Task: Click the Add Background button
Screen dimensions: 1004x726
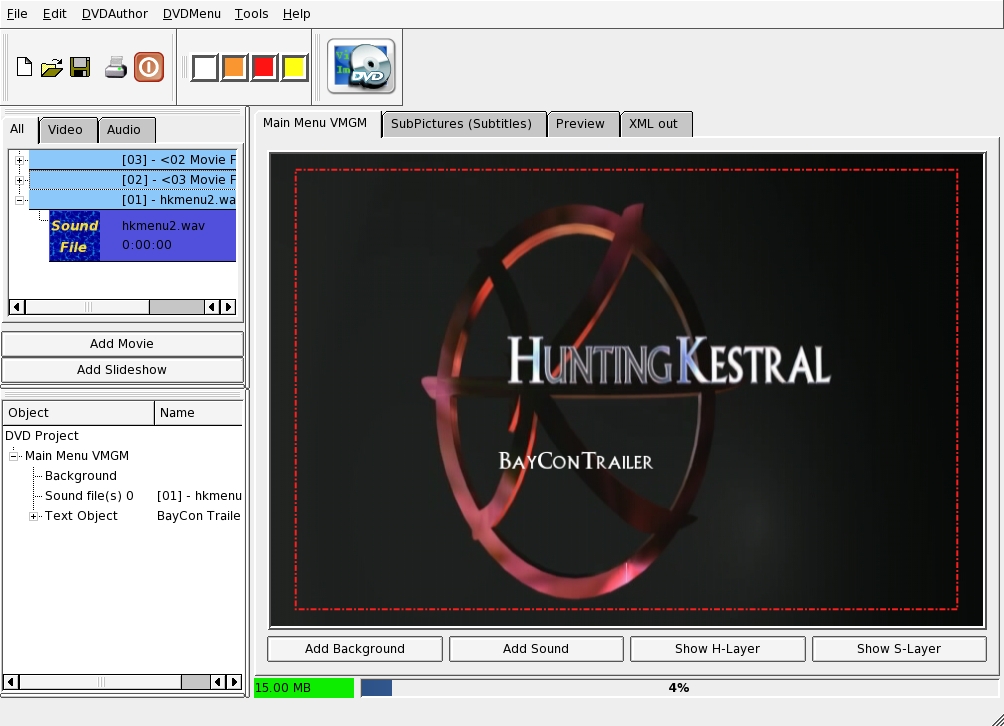Action: [x=355, y=649]
